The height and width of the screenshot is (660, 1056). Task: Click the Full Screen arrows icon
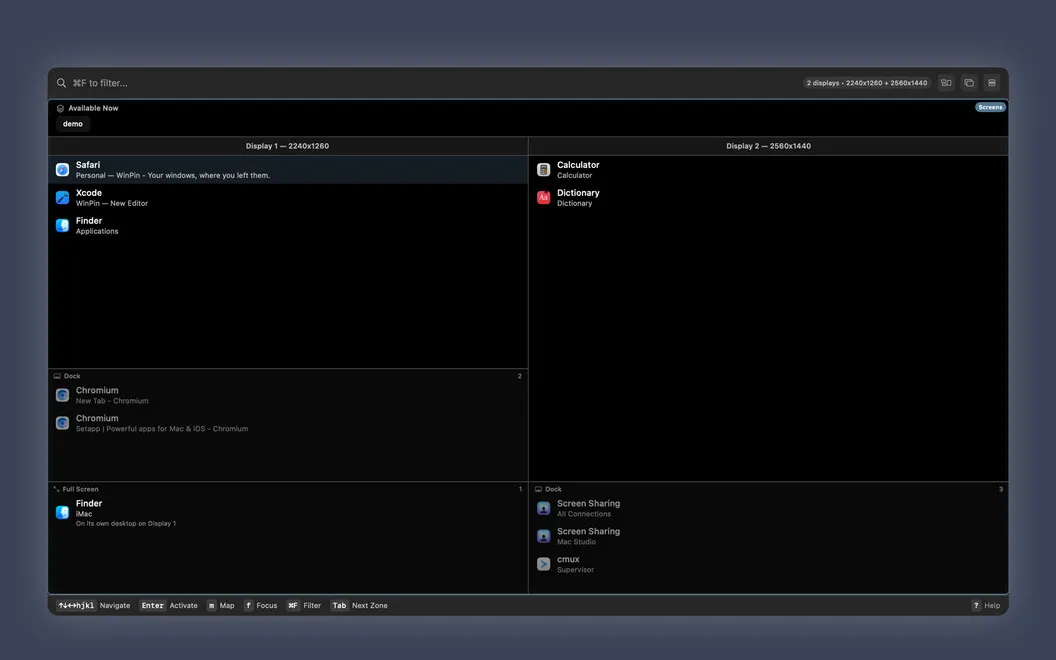pyautogui.click(x=57, y=490)
